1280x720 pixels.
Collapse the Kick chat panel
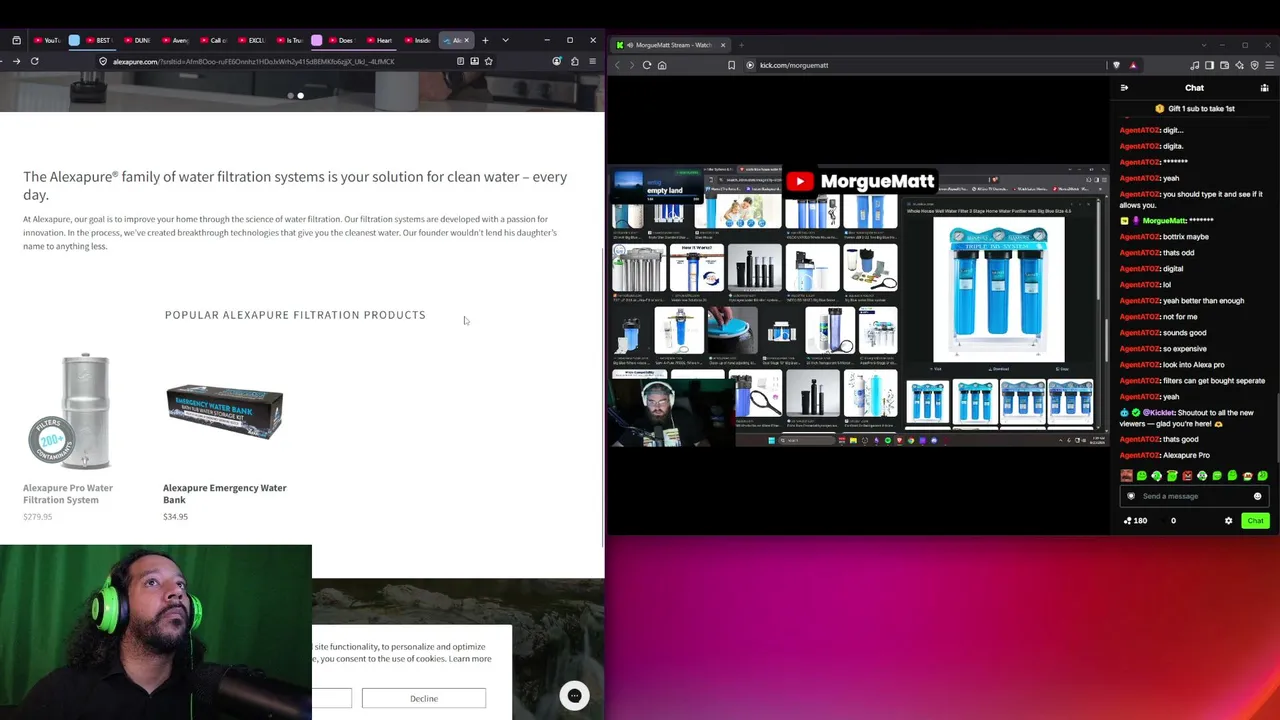[1124, 88]
